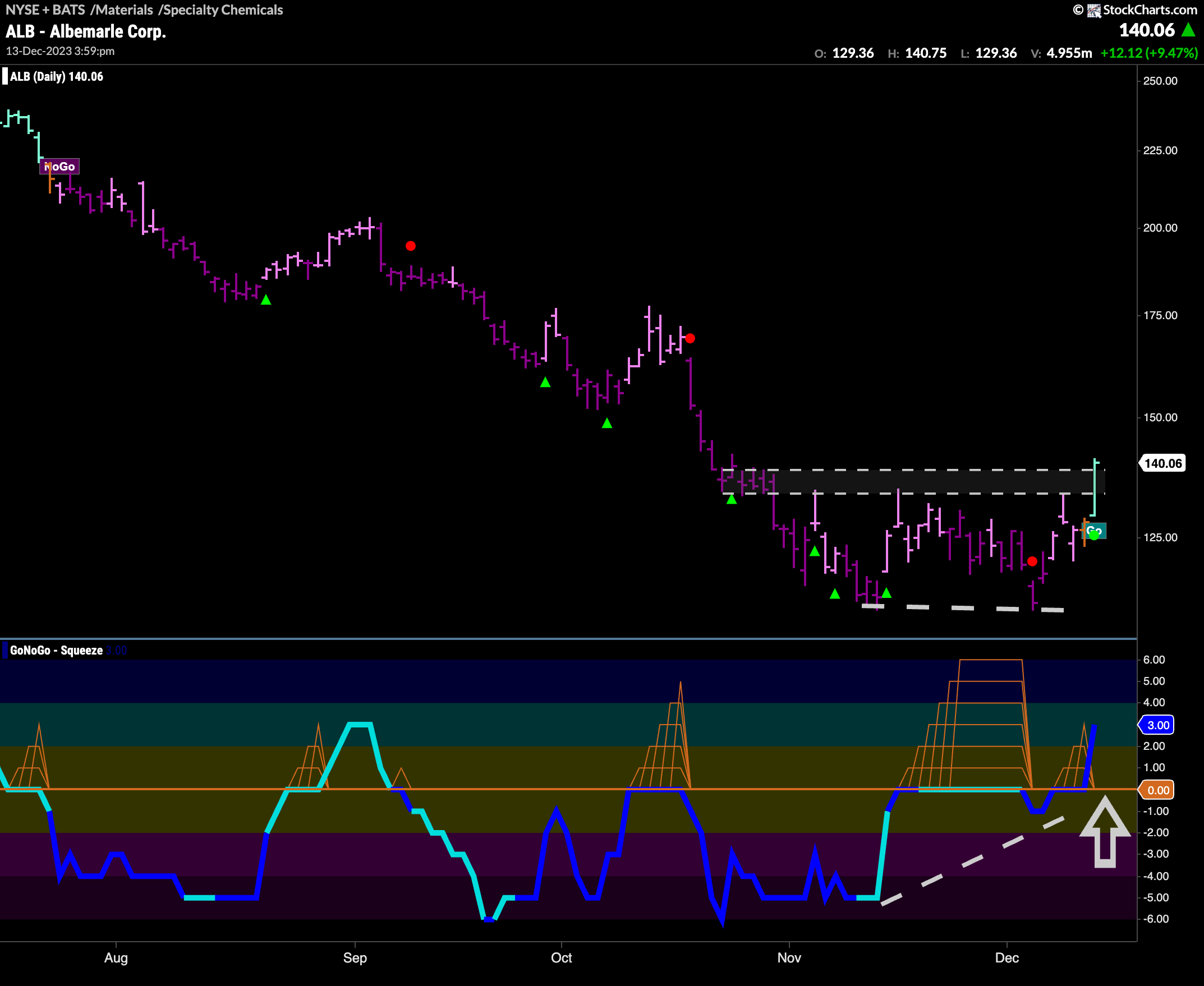1204x986 pixels.
Task: Click the open value 129.36
Action: 853,53
